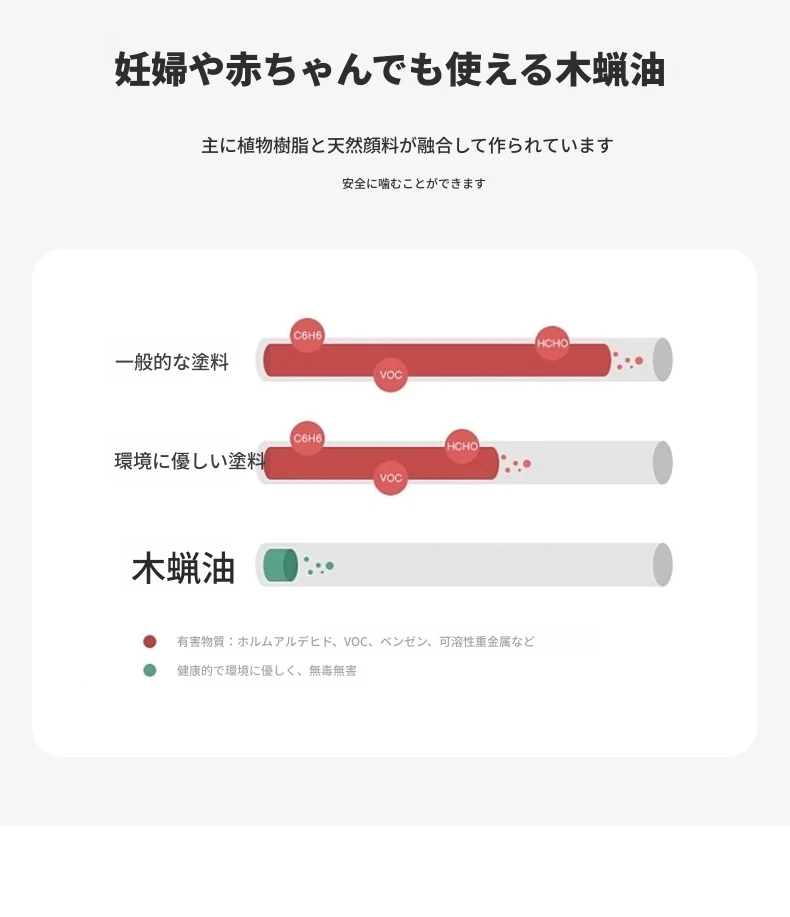Click the 一般的な塗料 label
This screenshot has height=917, width=790.
click(172, 362)
